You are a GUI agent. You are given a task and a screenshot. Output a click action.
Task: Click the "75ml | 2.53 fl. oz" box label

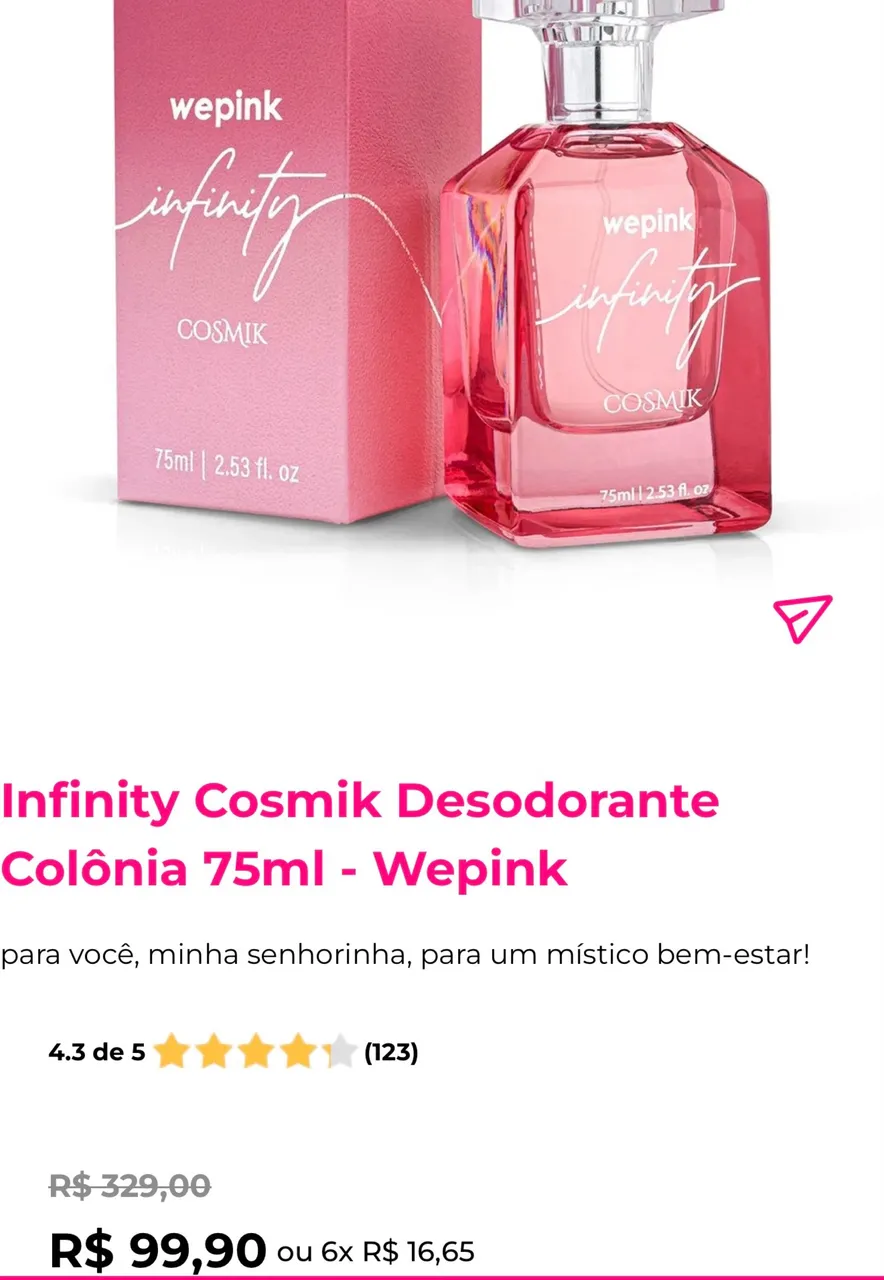(226, 464)
